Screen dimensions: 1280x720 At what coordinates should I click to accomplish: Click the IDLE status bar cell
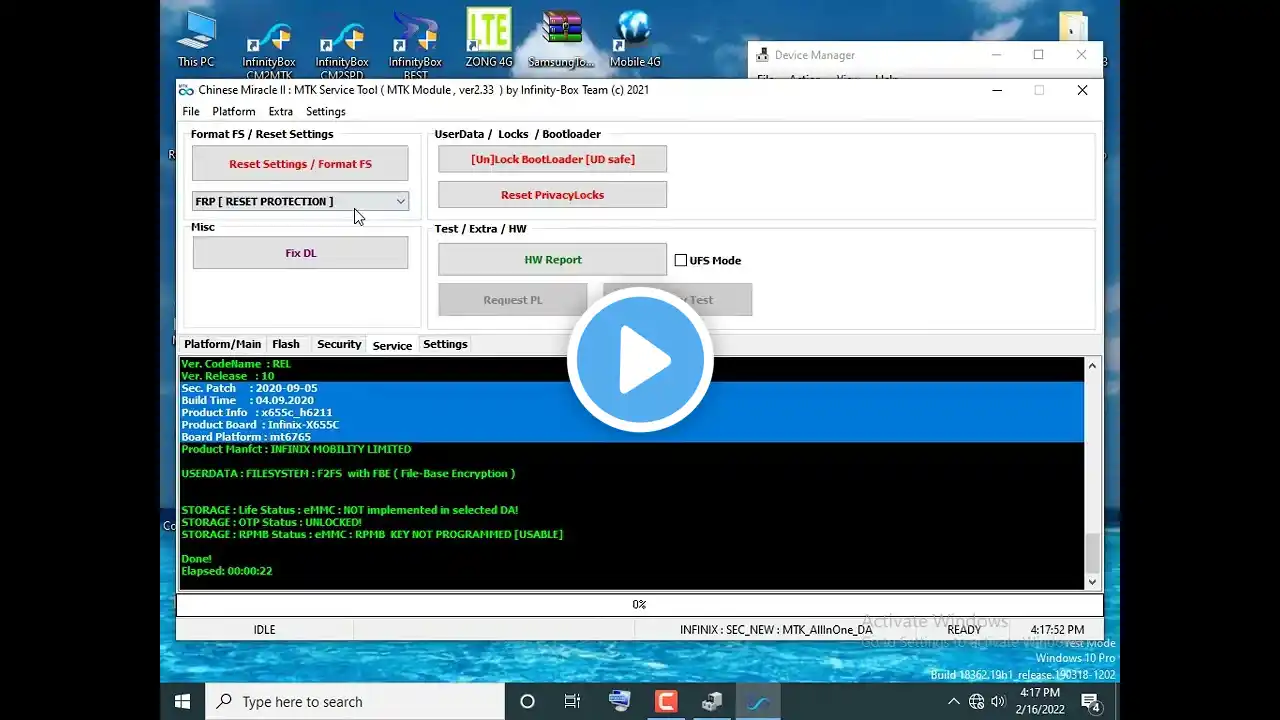(264, 630)
